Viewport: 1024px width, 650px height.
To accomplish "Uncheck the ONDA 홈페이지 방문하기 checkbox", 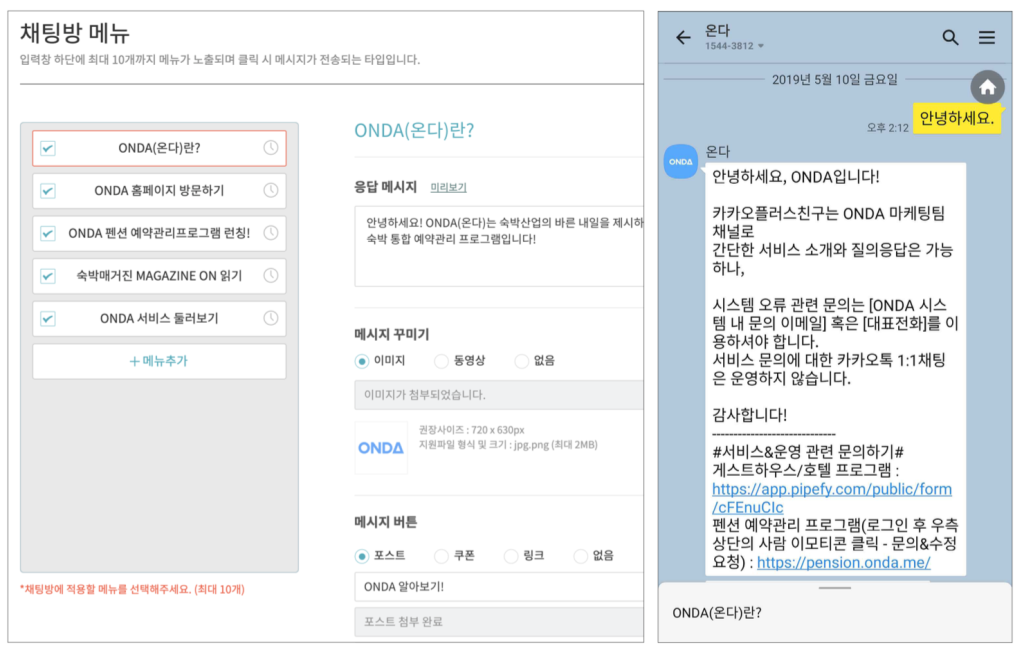I will pos(48,191).
